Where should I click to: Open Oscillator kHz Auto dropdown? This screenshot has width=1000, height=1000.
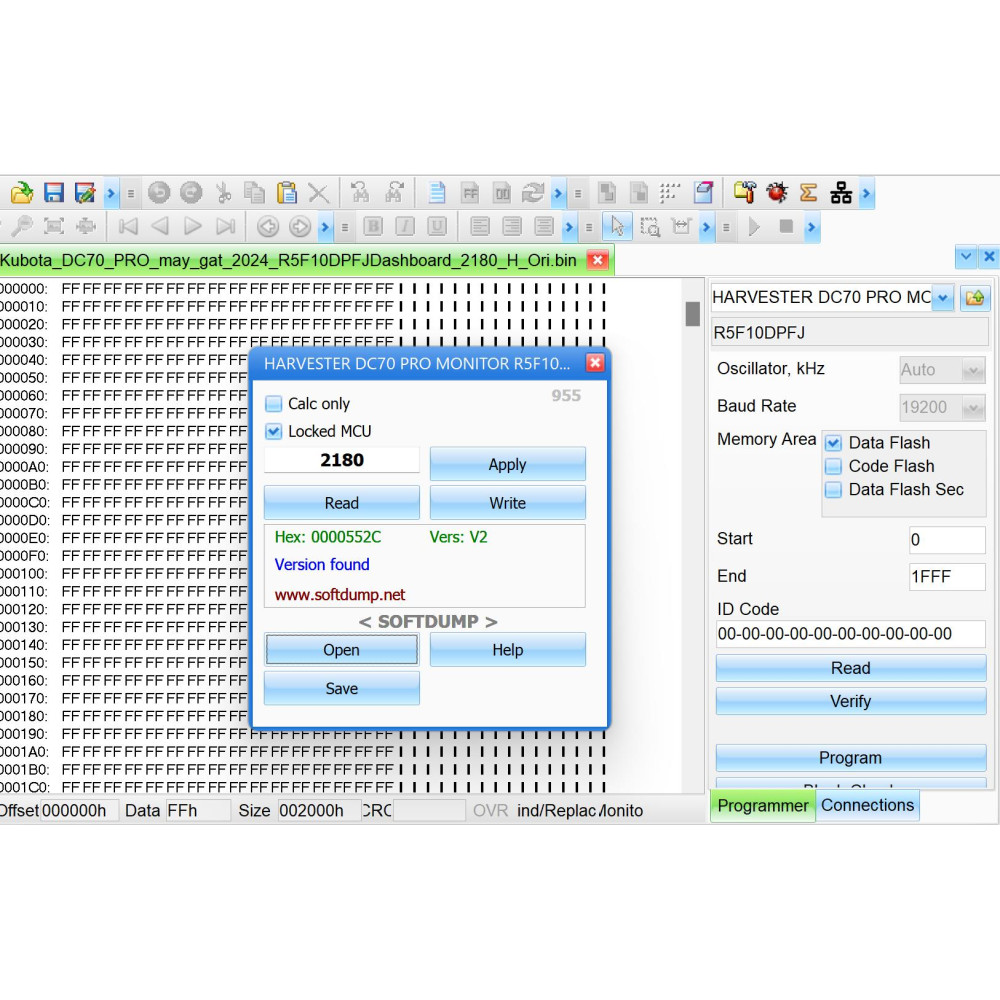click(973, 370)
